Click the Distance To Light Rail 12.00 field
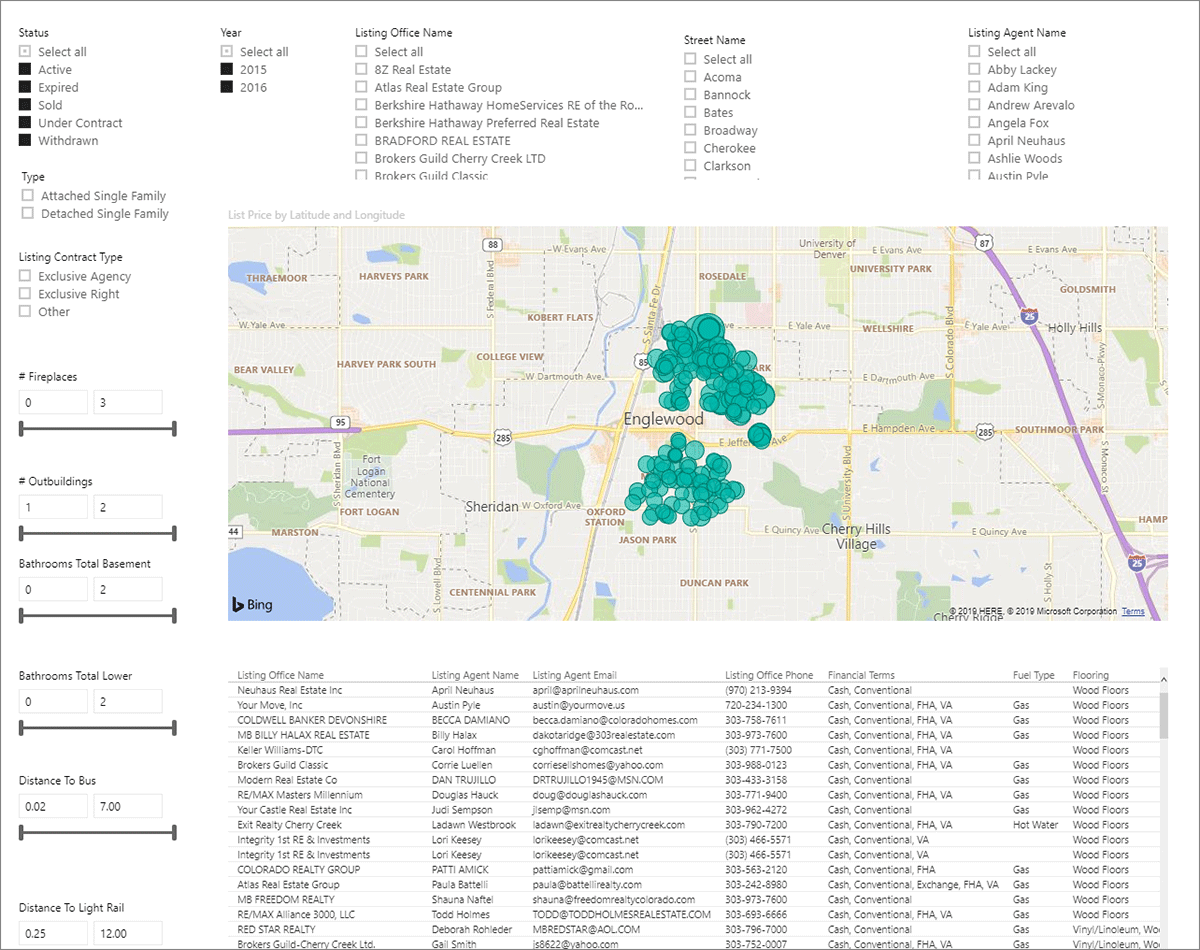1200x950 pixels. [x=128, y=934]
